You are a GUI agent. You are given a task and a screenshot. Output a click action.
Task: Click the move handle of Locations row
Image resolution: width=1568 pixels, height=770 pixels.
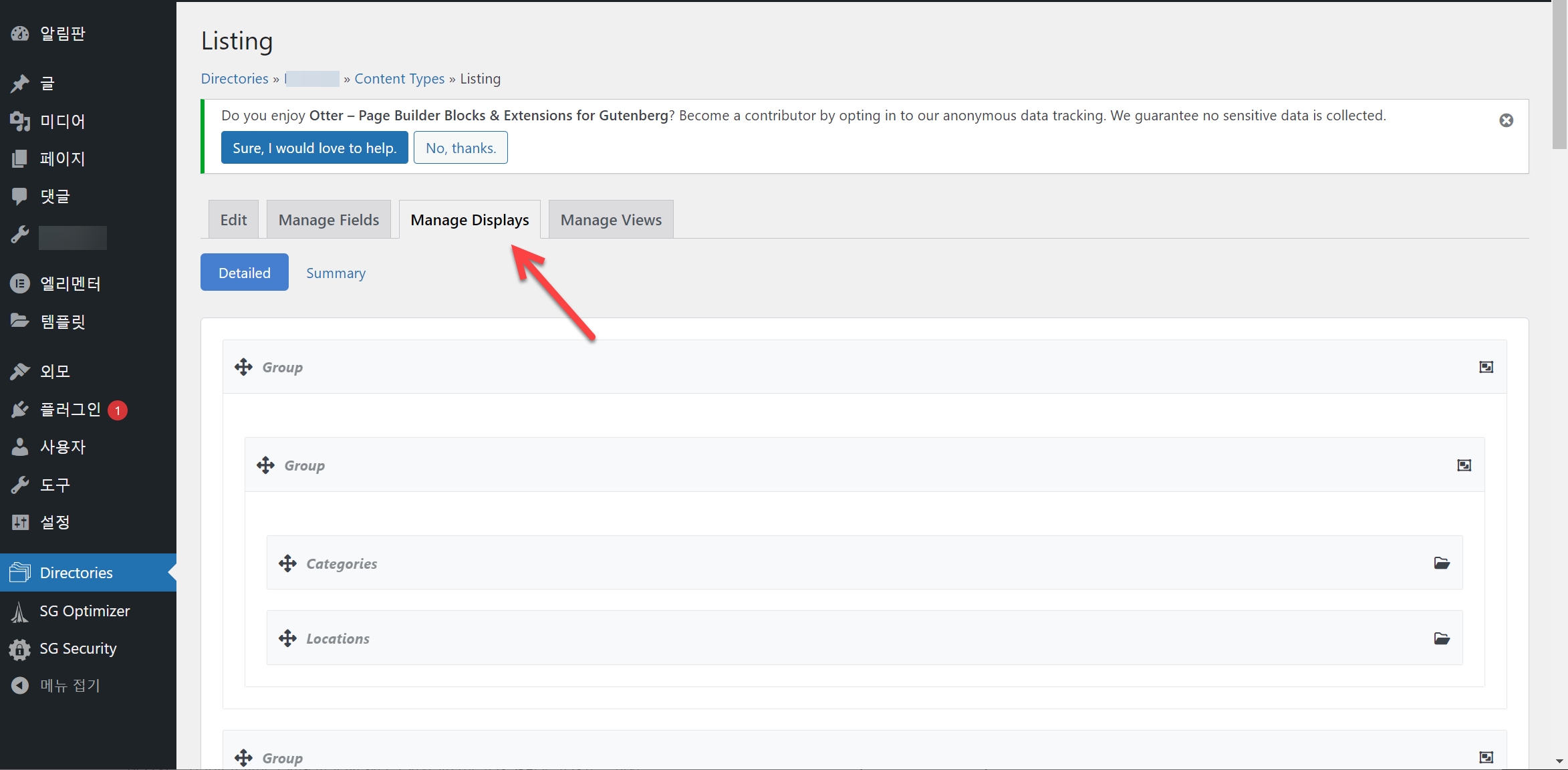click(287, 638)
